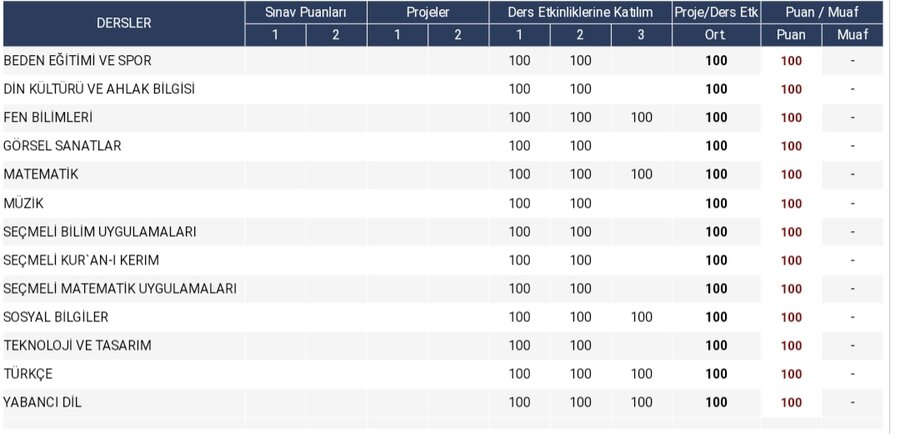
Task: Click the Projeler column header
Action: pos(428,12)
